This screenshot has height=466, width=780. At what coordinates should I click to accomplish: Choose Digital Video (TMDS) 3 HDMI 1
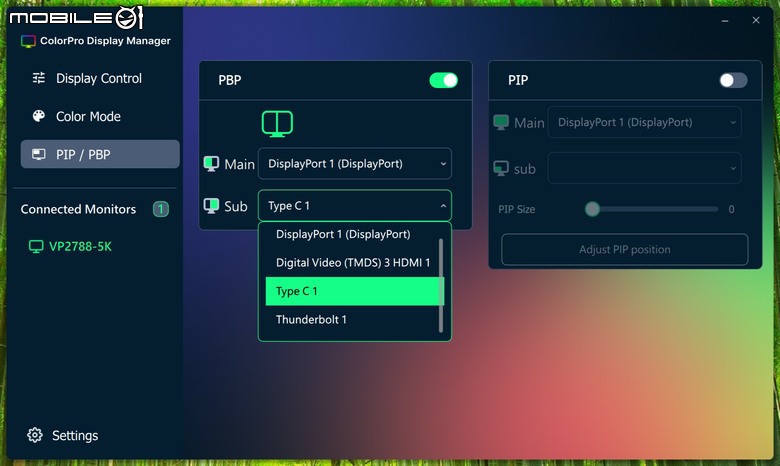click(353, 263)
